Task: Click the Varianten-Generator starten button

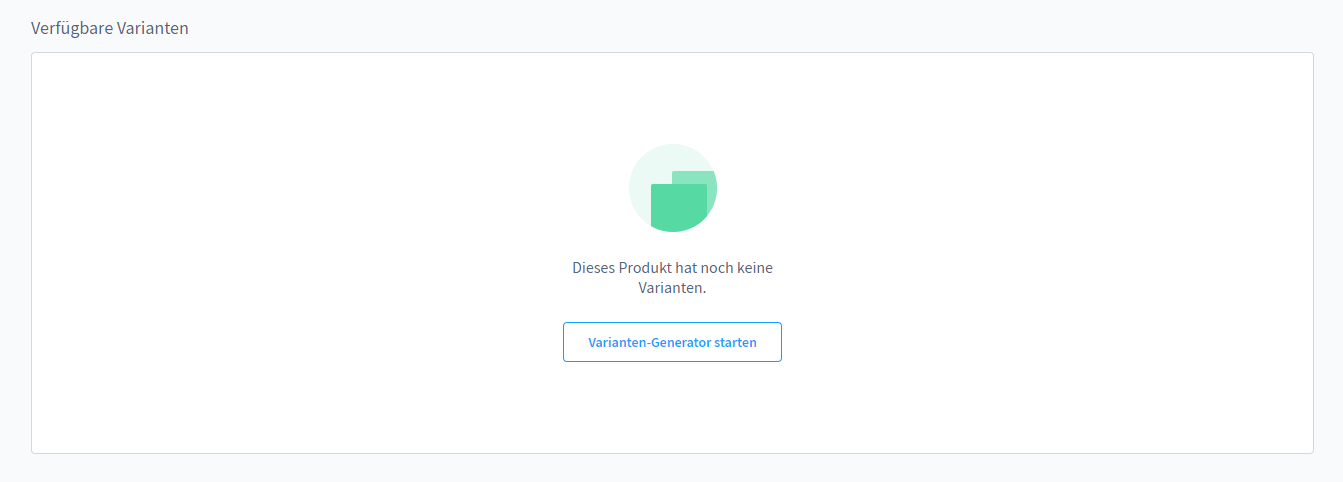Action: [x=672, y=342]
